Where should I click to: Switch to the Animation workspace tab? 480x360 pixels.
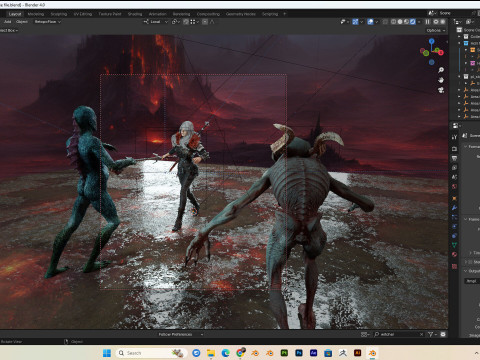click(158, 14)
